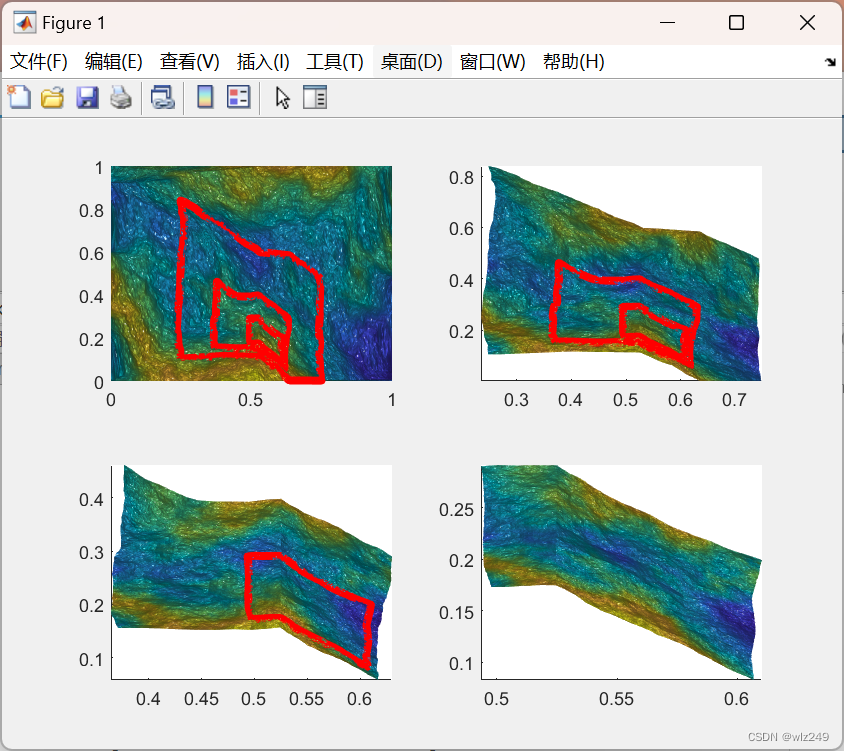Insert a colorbar using the toolbar icon
844x751 pixels.
[205, 97]
